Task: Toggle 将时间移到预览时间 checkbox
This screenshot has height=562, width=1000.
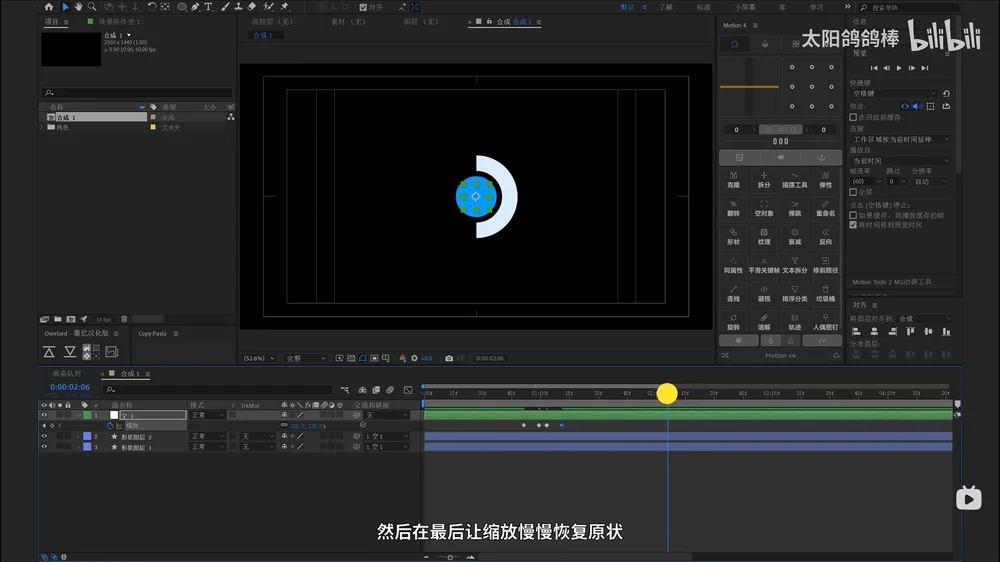Action: 853,225
